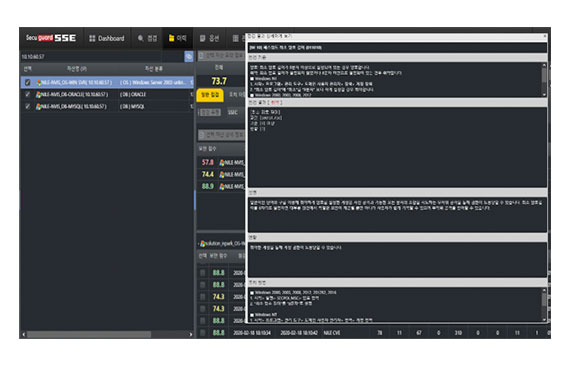
Task: Click the icon of the DB-ORACLE asset
Action: tap(38, 95)
